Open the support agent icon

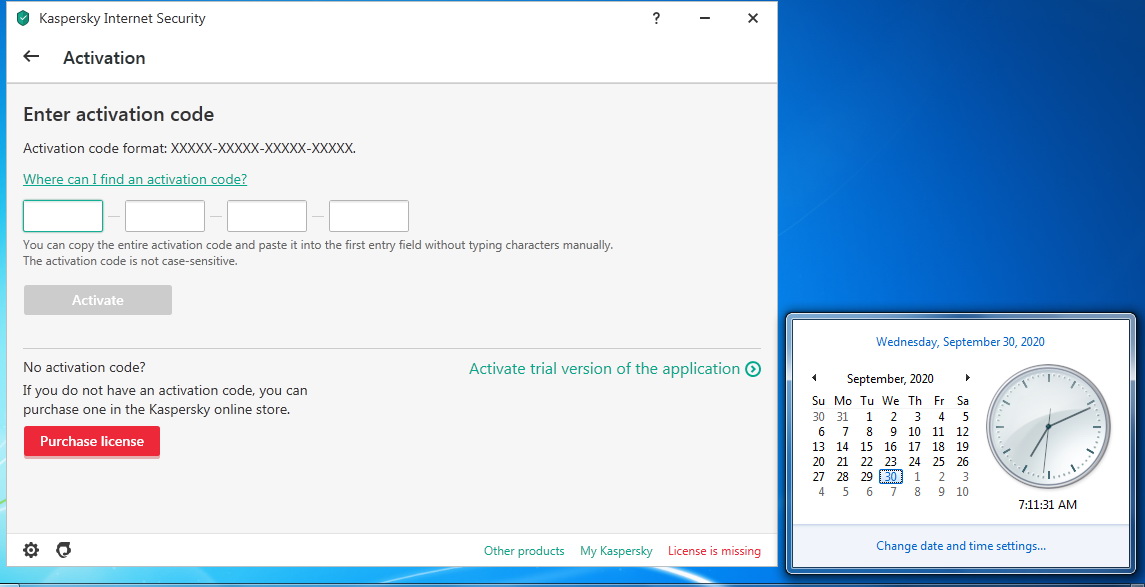[64, 550]
